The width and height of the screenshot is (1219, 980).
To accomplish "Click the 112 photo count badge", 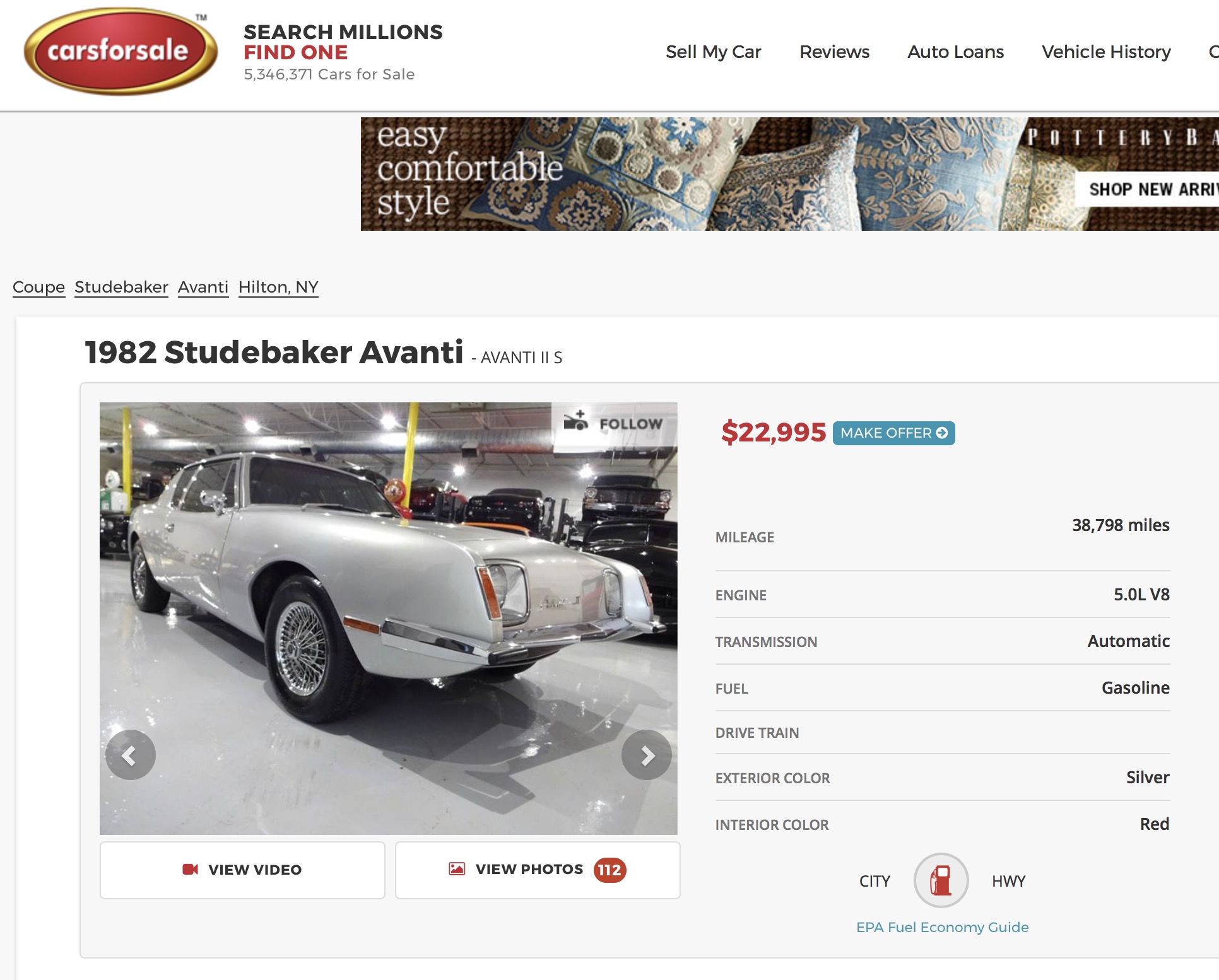I will (x=609, y=870).
